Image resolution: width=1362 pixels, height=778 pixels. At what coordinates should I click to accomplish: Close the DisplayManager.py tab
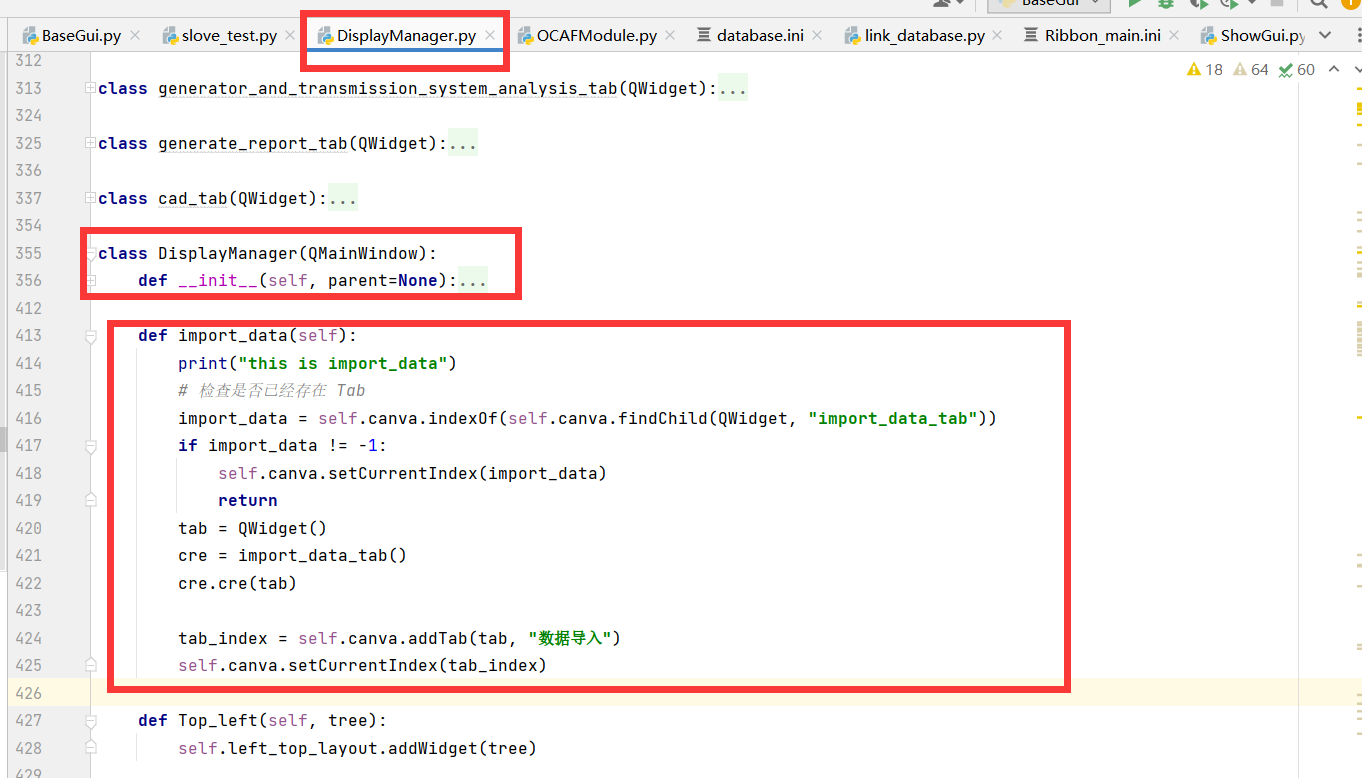[x=490, y=35]
